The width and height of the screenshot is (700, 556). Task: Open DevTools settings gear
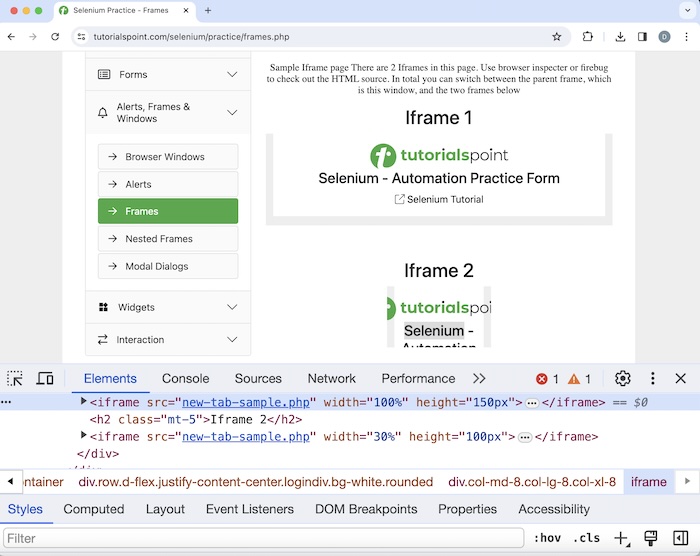point(623,379)
